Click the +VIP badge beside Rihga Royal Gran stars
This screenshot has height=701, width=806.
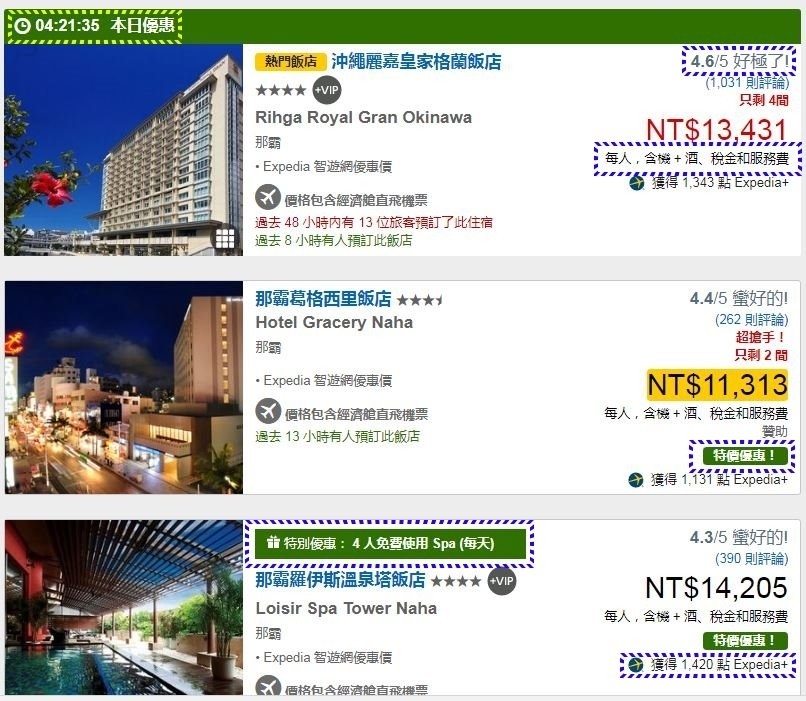[327, 90]
